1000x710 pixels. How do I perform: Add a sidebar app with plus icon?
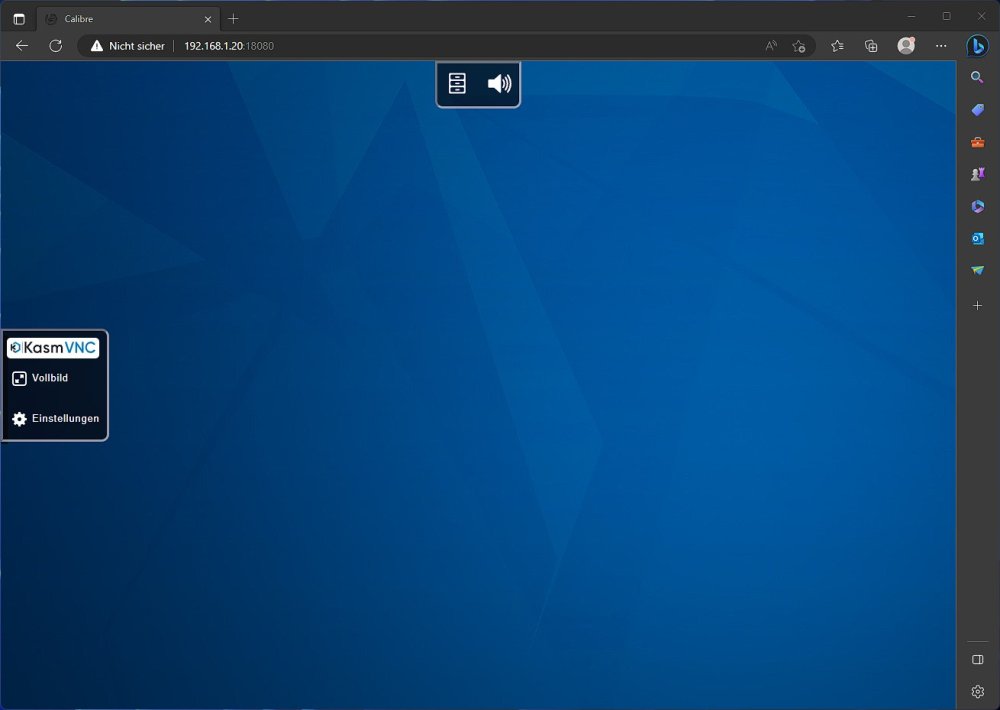point(978,306)
